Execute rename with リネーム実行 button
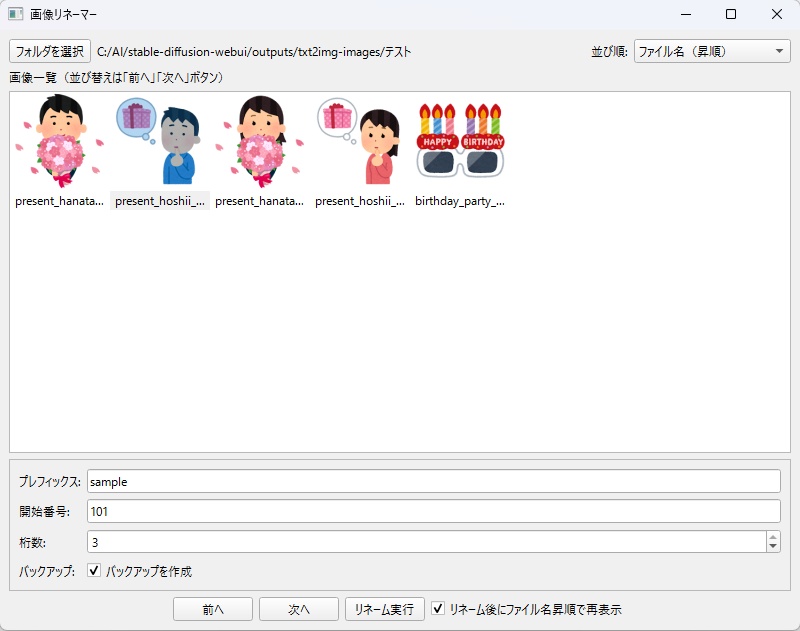 tap(384, 608)
